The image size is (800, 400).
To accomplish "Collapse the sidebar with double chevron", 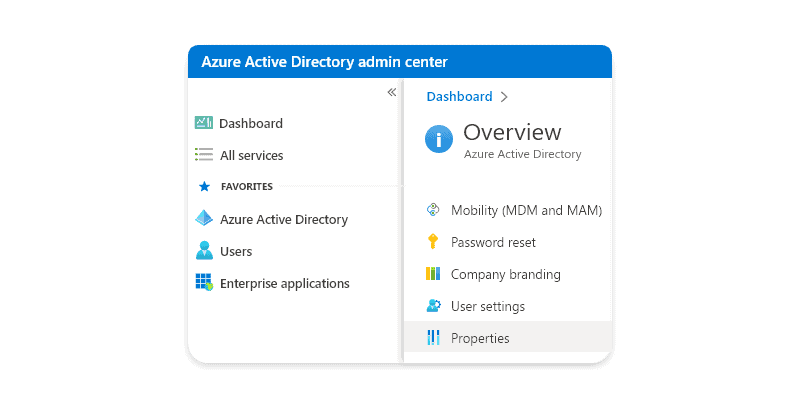I will coord(391,92).
